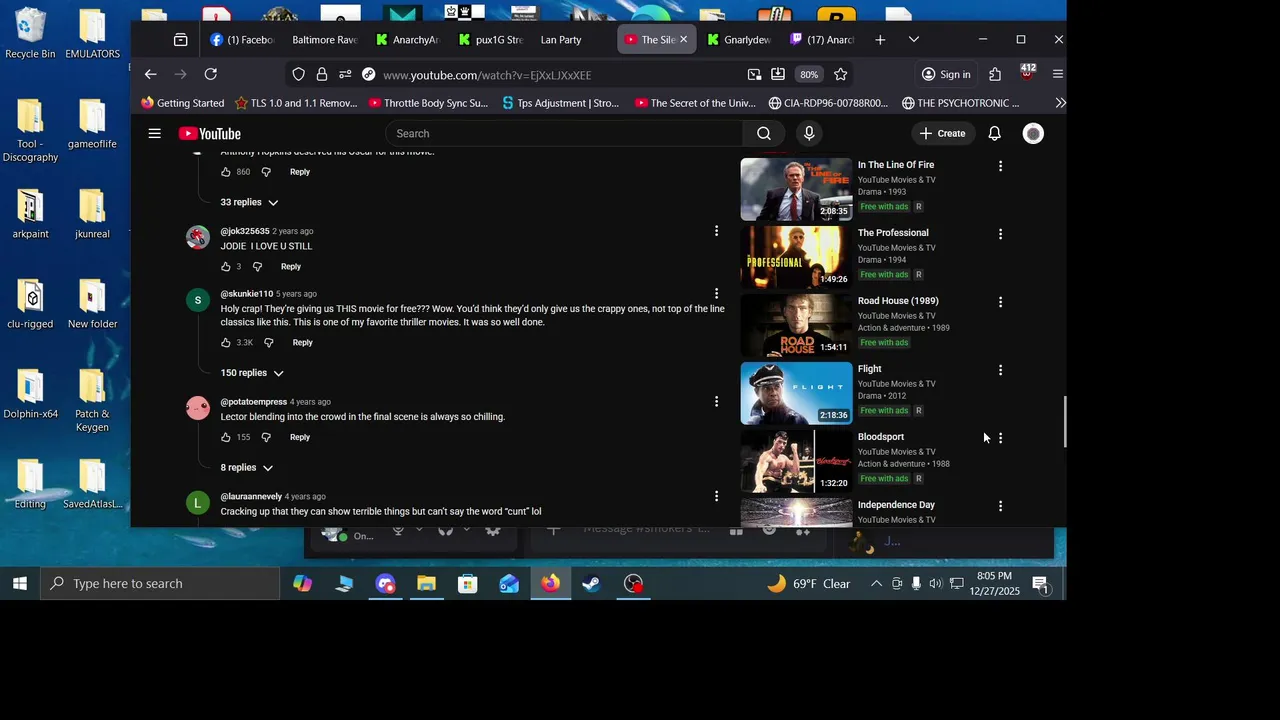Viewport: 1280px width, 720px height.
Task: Open the Firefox View tab overview icon
Action: (x=180, y=40)
